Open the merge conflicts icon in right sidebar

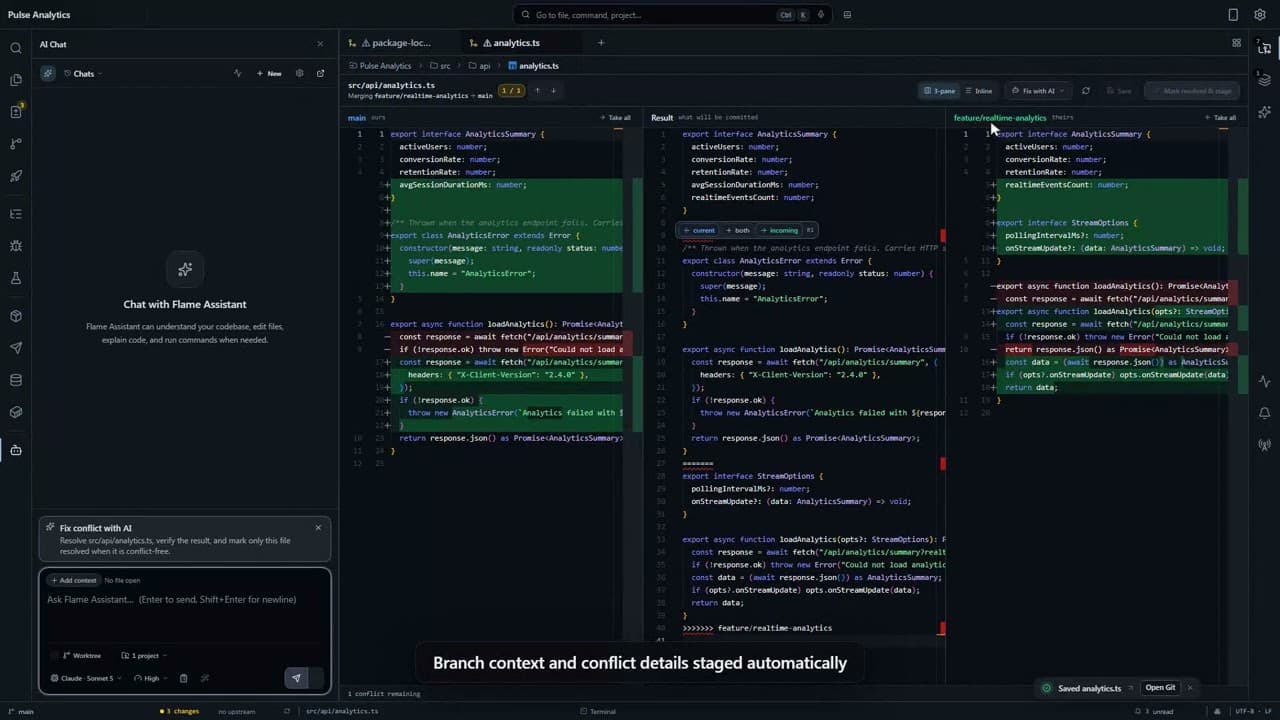pyautogui.click(x=1265, y=47)
